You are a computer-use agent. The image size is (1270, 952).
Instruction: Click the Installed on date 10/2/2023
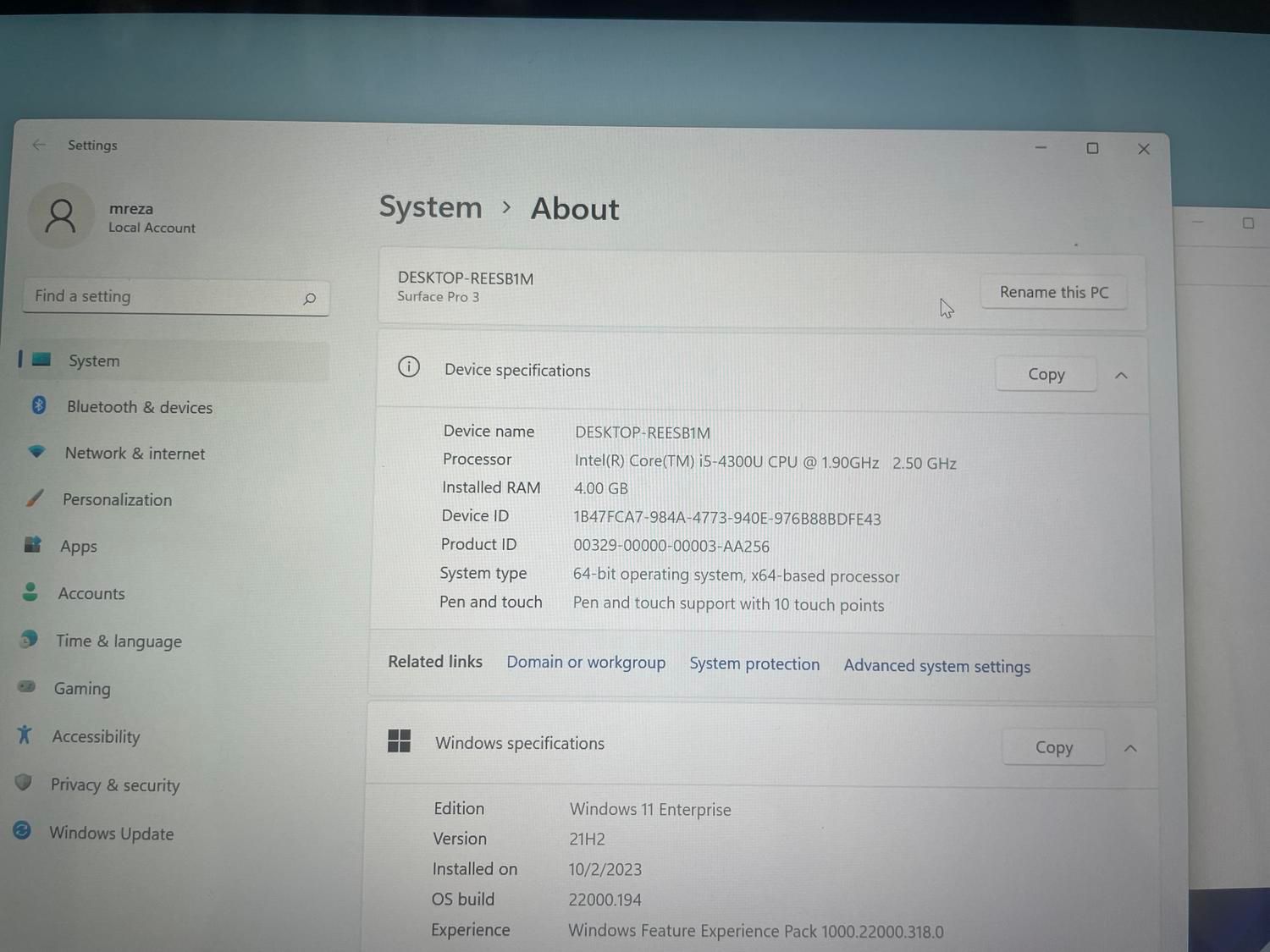point(605,869)
